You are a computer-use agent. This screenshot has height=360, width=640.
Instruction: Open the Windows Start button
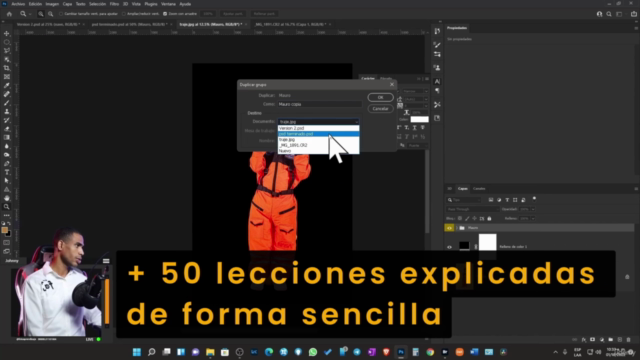tap(137, 352)
